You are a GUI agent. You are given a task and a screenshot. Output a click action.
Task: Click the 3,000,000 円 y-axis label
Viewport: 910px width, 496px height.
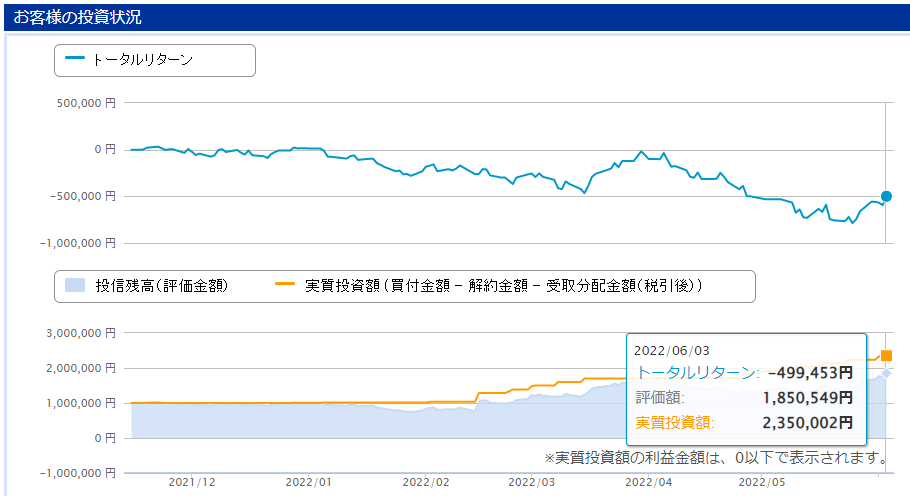coord(81,333)
